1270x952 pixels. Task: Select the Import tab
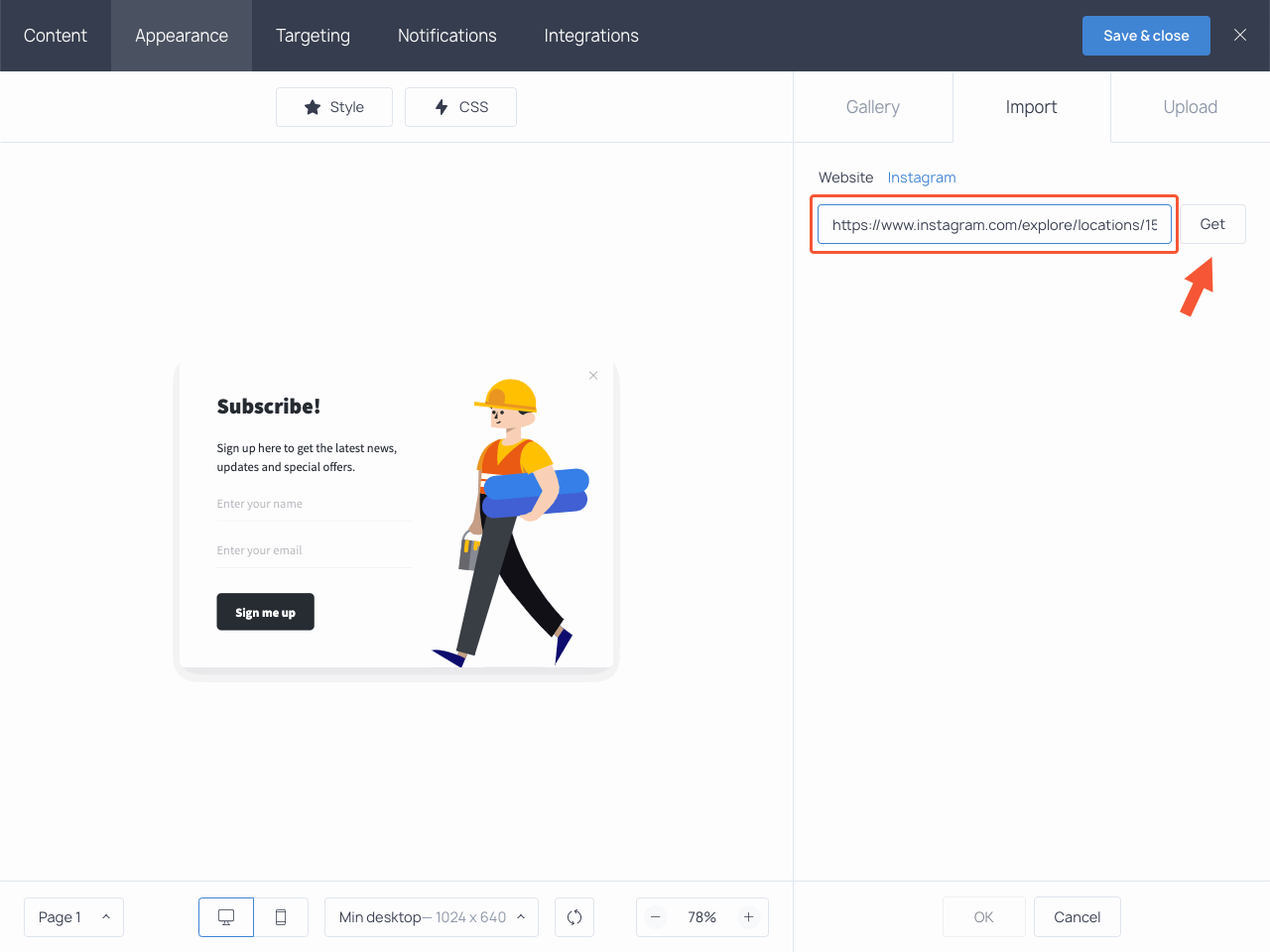pos(1032,107)
